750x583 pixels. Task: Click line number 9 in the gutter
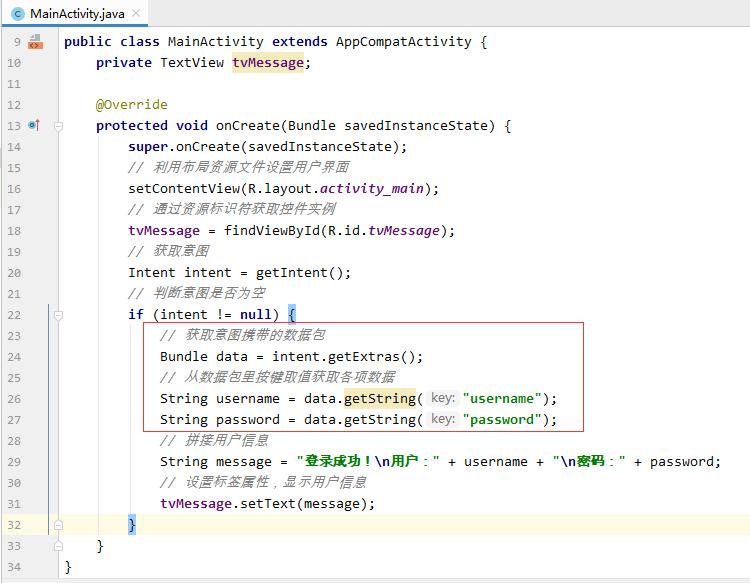coord(17,42)
